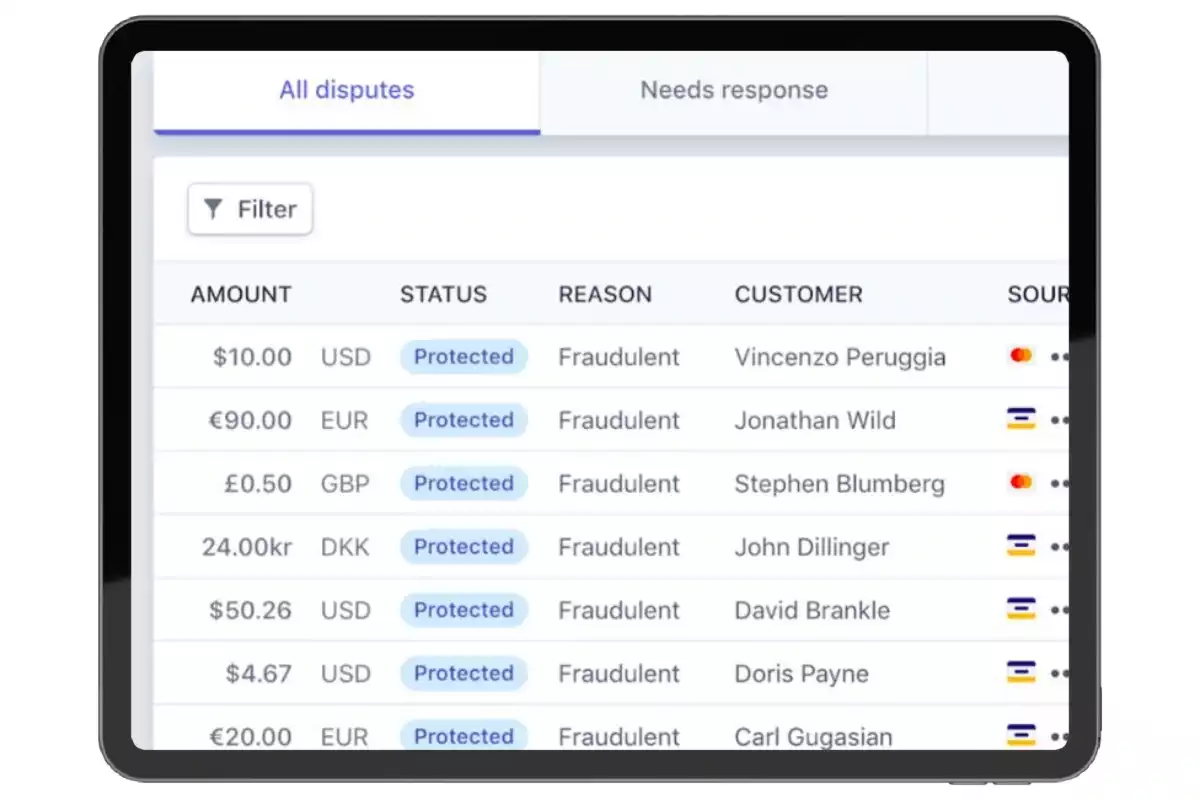Click the card source icon for Jonathan Wild
Screen dimensions: 1200x800
click(1020, 420)
